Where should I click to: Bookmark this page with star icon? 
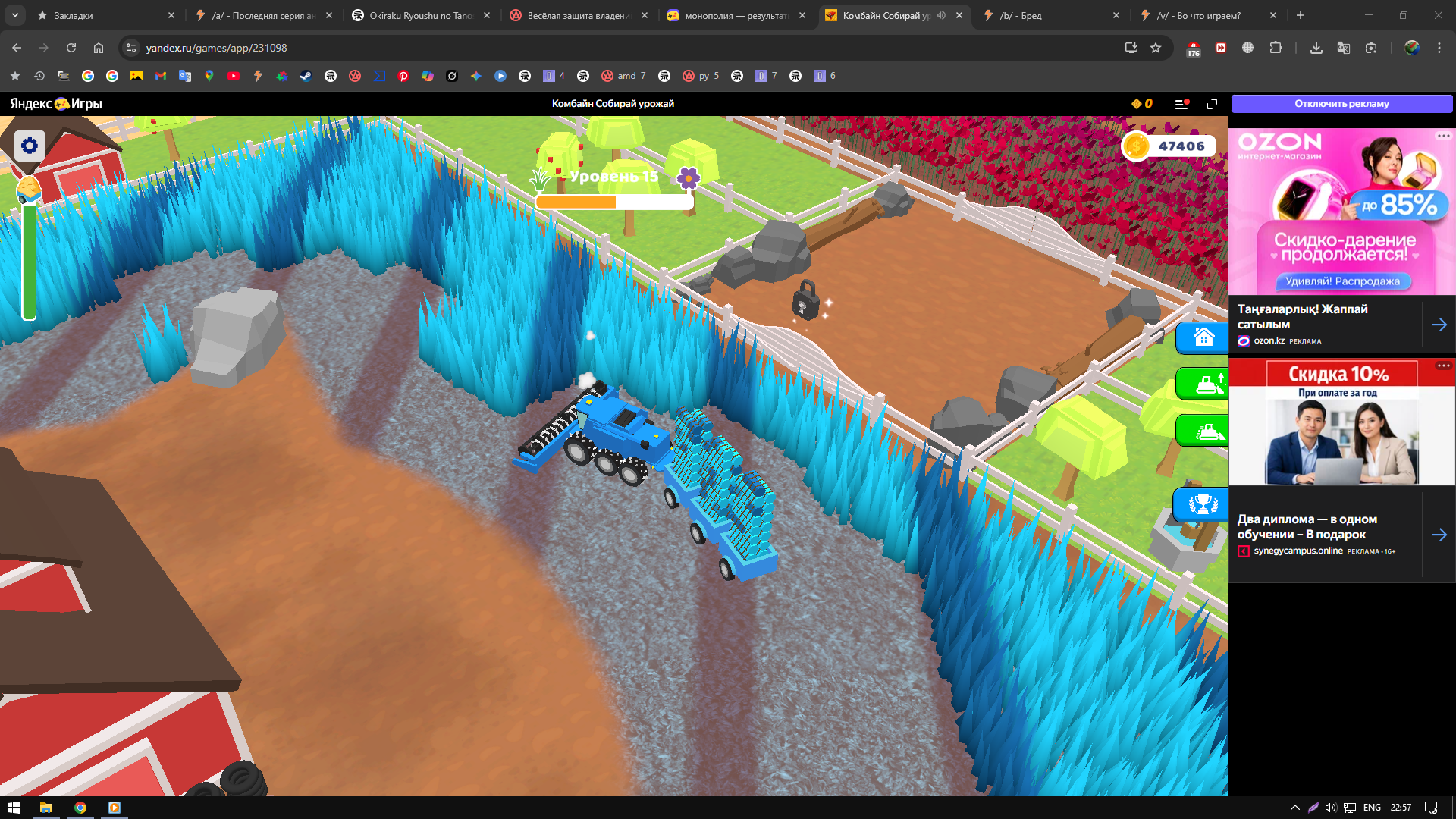1156,48
